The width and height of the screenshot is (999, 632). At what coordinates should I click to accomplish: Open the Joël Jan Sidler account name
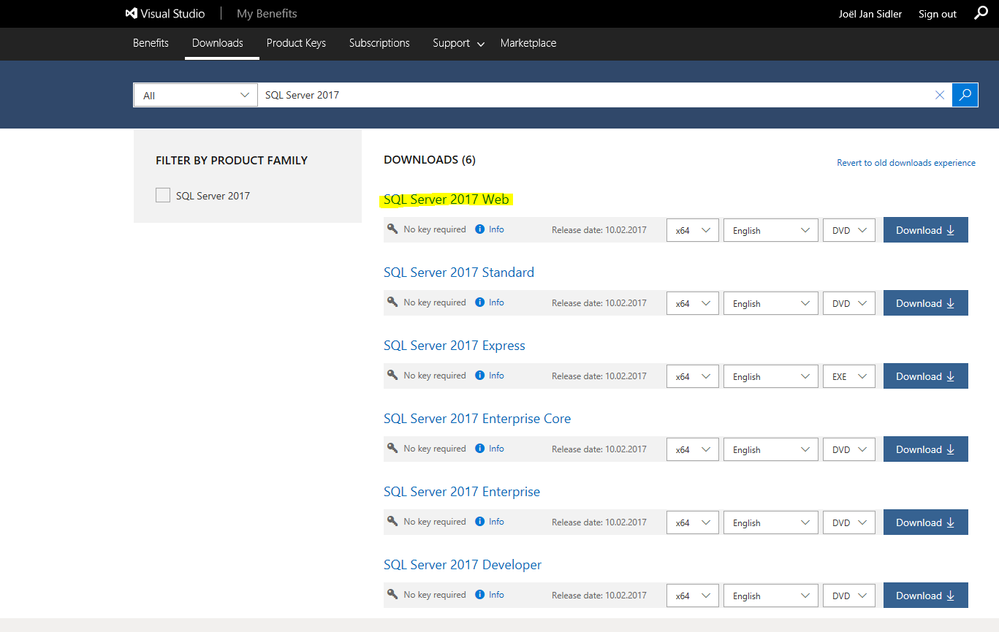click(870, 14)
